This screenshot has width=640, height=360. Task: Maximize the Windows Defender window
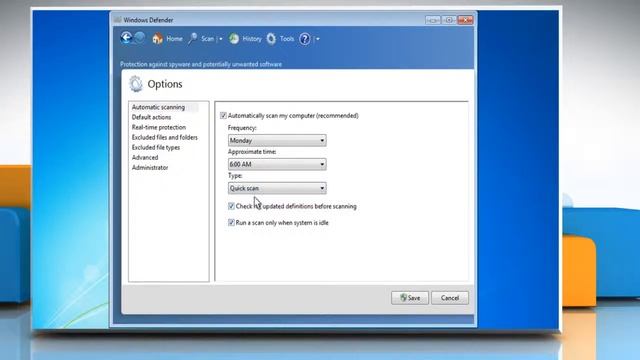click(x=449, y=20)
